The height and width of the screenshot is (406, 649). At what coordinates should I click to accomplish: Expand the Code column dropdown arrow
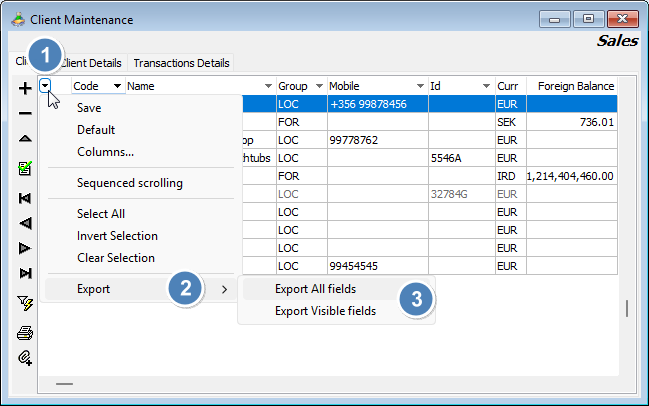[117, 87]
